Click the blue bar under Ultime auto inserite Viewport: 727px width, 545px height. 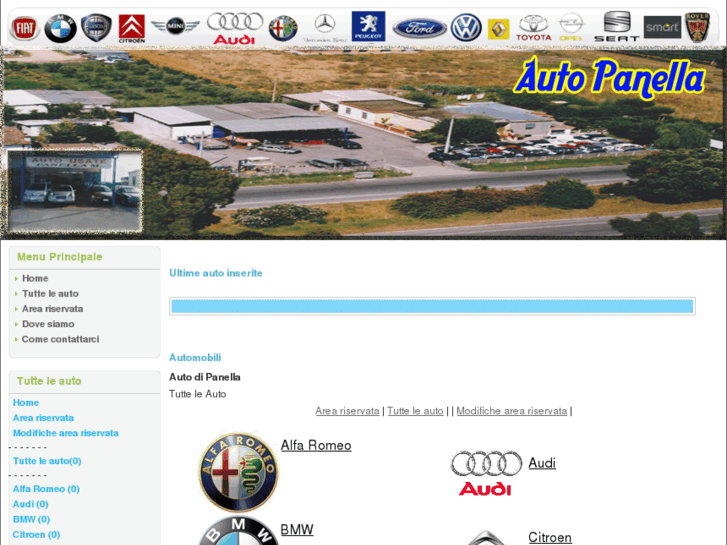(432, 306)
